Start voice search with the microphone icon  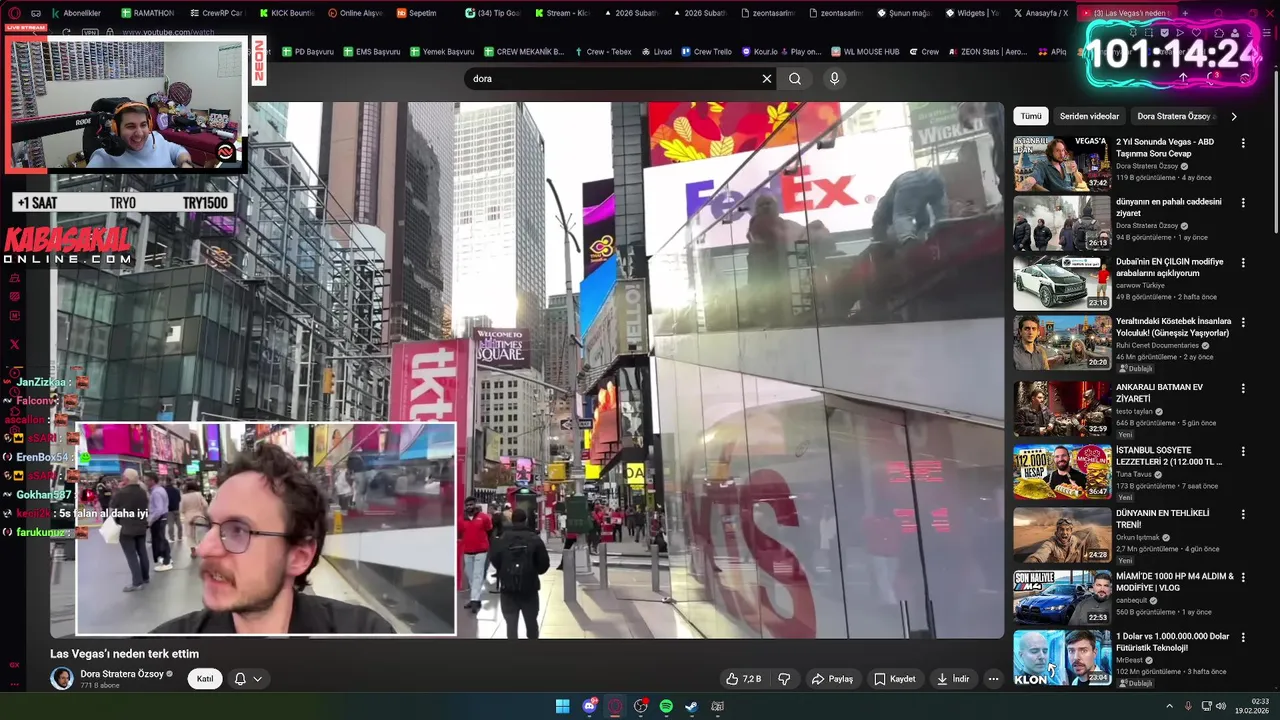pyautogui.click(x=834, y=79)
